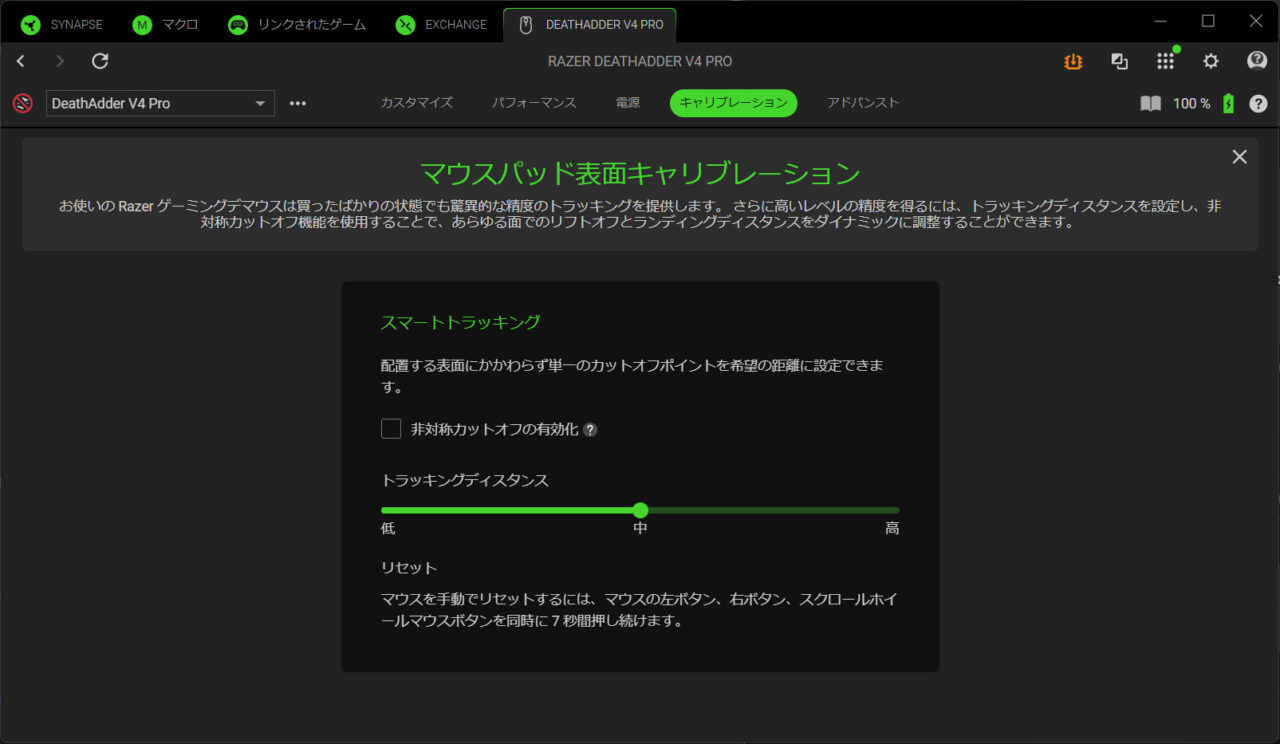The width and height of the screenshot is (1280, 744).
Task: Expand the DeathAdder V4 Pro profile dropdown
Action: coord(160,103)
